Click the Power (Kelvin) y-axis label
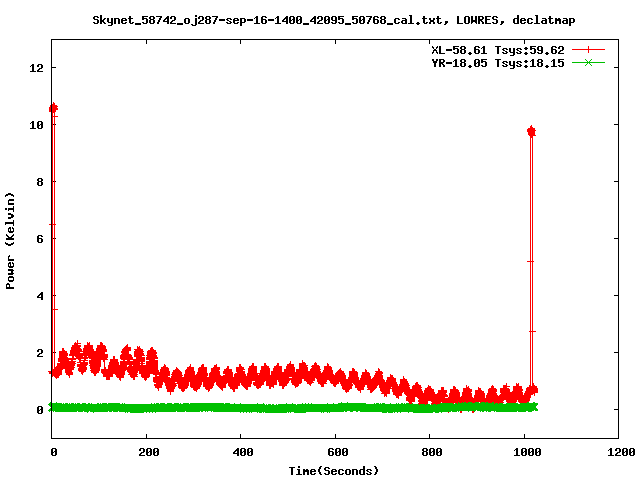The width and height of the screenshot is (640, 480). click(x=10, y=241)
